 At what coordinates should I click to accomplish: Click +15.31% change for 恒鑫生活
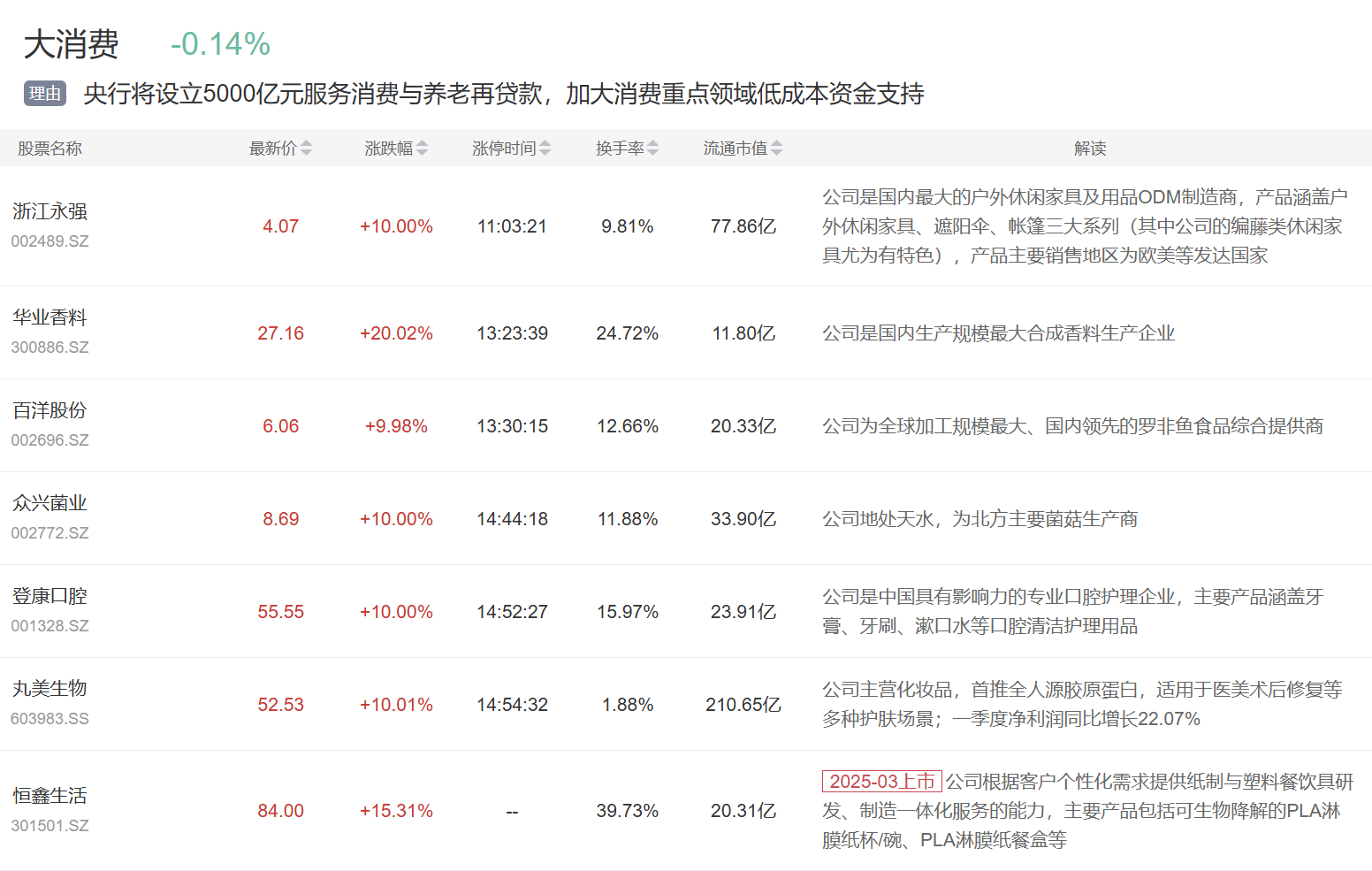[x=396, y=811]
